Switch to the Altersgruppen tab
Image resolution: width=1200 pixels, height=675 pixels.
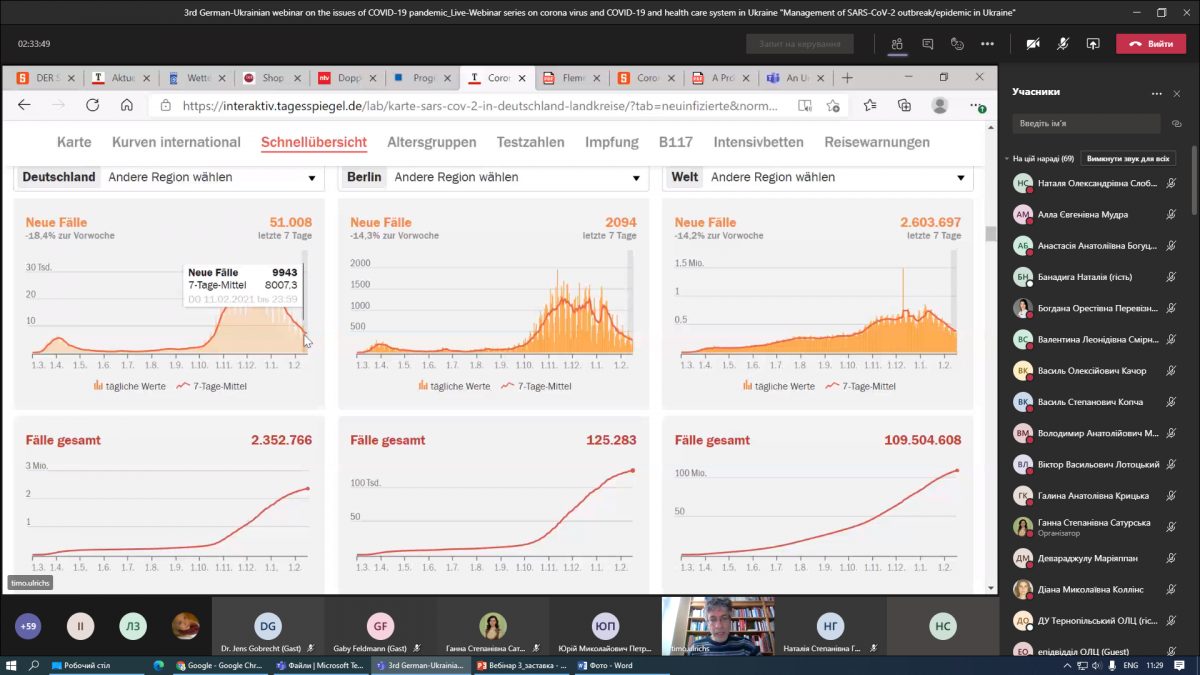(x=431, y=142)
